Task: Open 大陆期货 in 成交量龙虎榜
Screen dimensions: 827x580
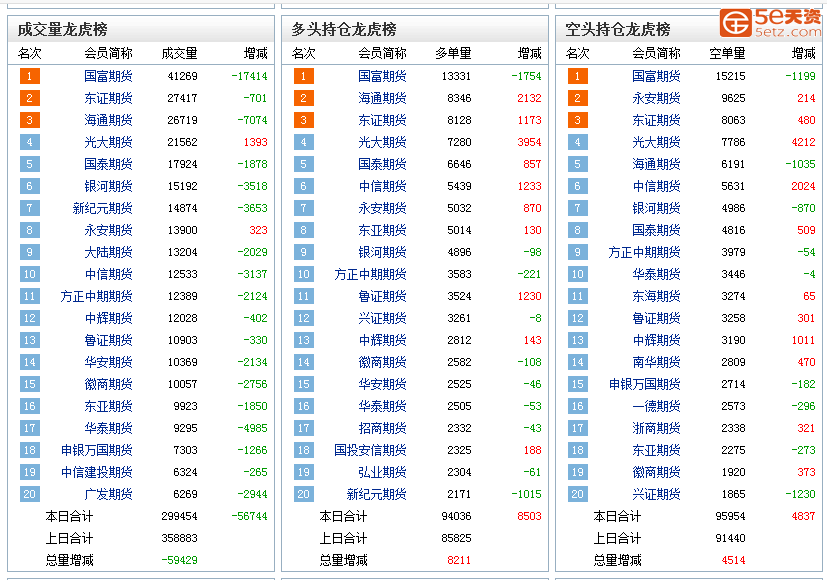Action: coord(108,252)
